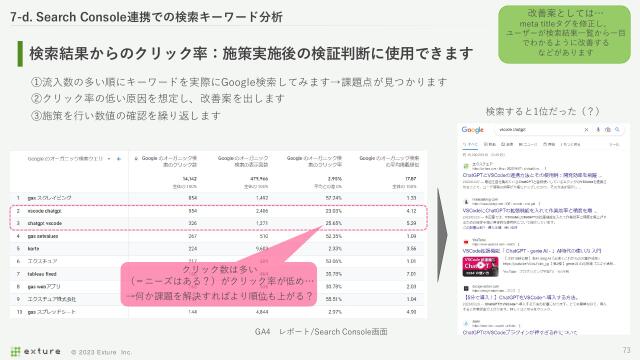Click the exture logo in footer

pos(36,351)
